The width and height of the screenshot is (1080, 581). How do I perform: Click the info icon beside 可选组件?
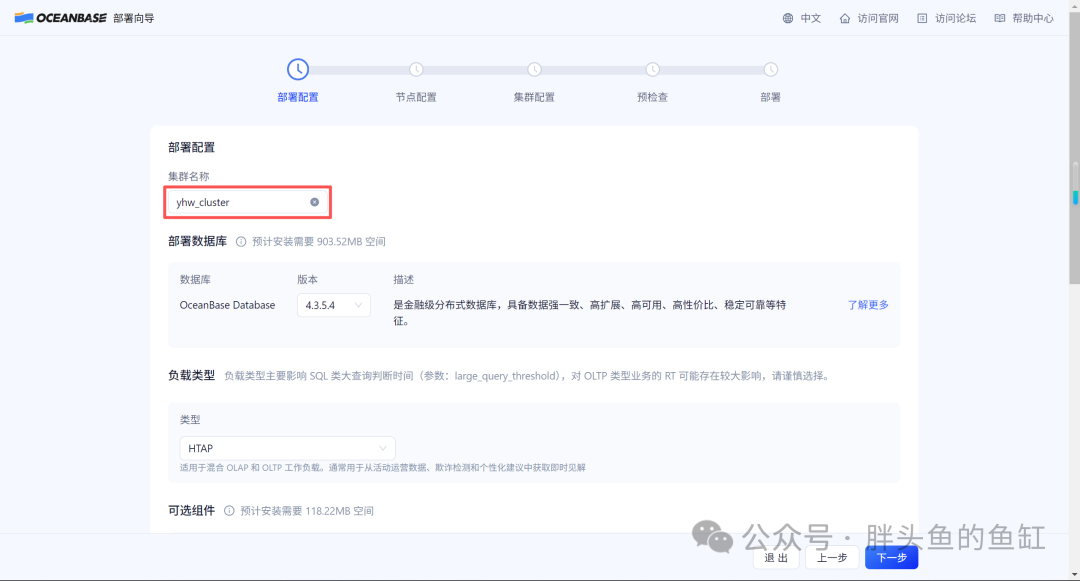[x=229, y=511]
